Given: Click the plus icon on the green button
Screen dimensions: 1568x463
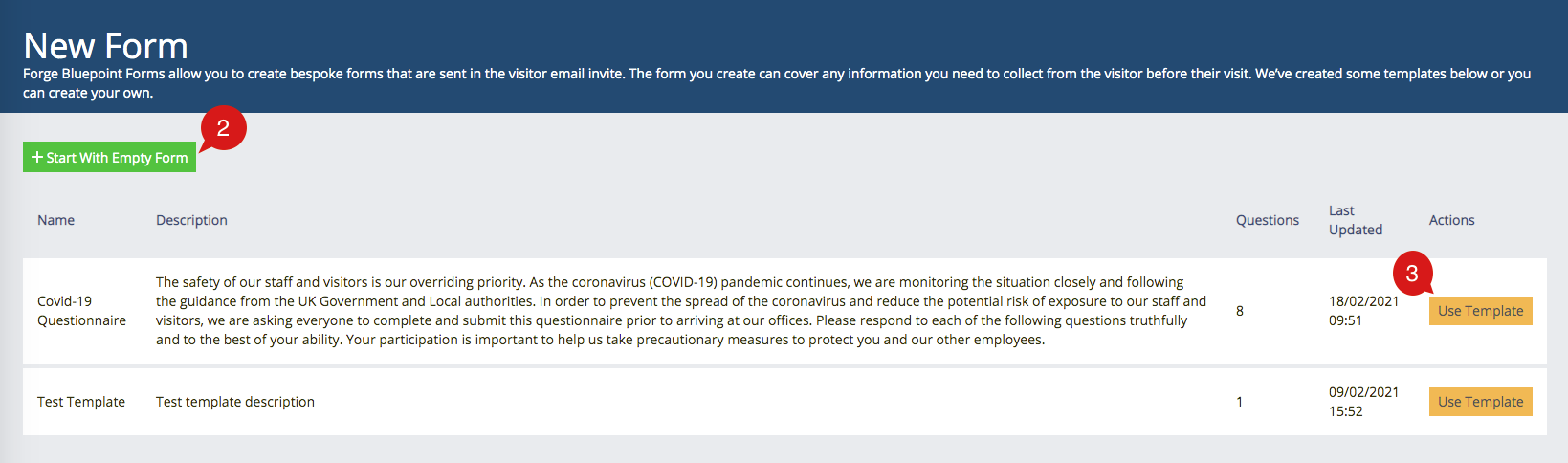Looking at the screenshot, I should (37, 157).
